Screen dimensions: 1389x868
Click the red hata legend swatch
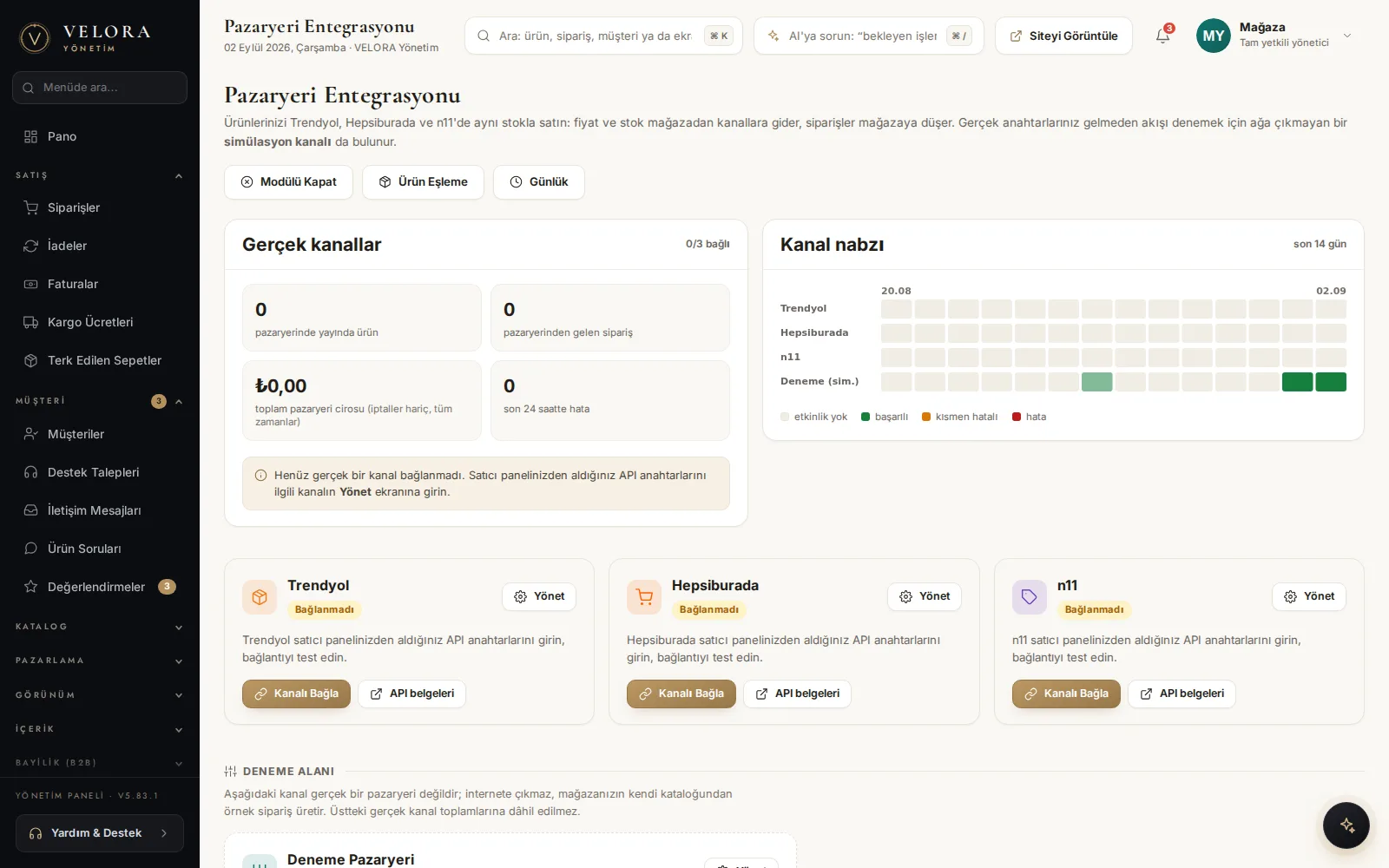1017,417
